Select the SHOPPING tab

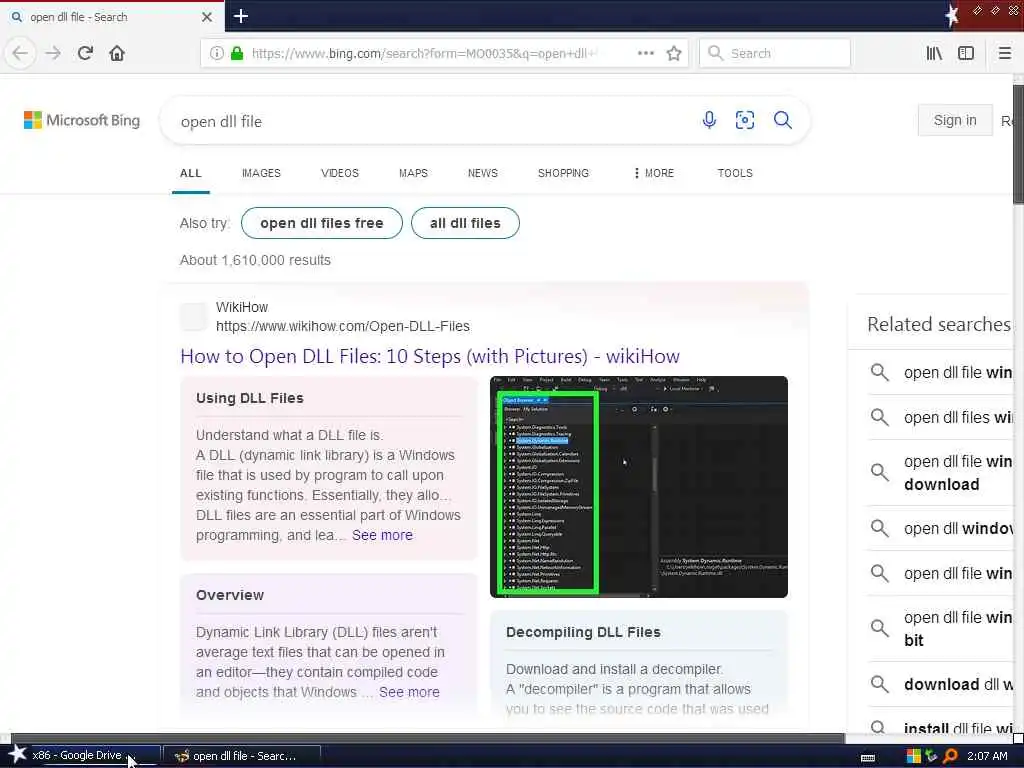pyautogui.click(x=563, y=173)
